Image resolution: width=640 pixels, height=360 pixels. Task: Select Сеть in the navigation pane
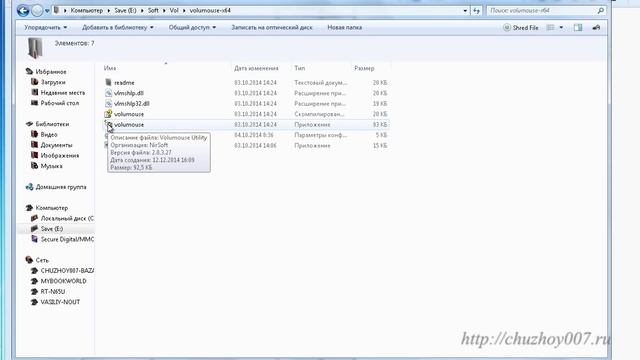point(42,260)
